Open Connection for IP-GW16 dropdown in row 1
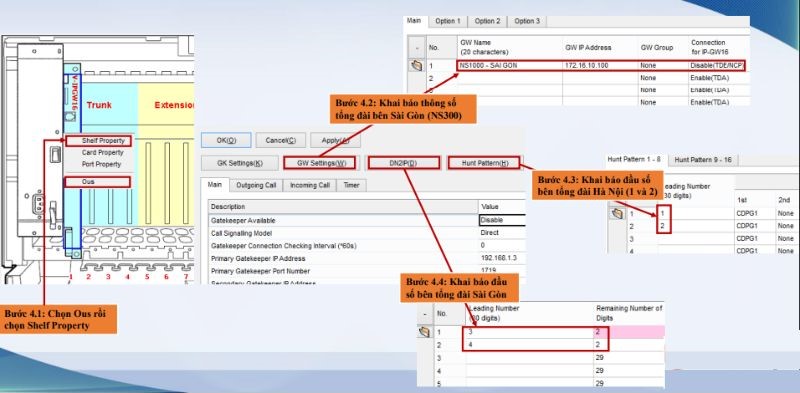 coord(716,66)
